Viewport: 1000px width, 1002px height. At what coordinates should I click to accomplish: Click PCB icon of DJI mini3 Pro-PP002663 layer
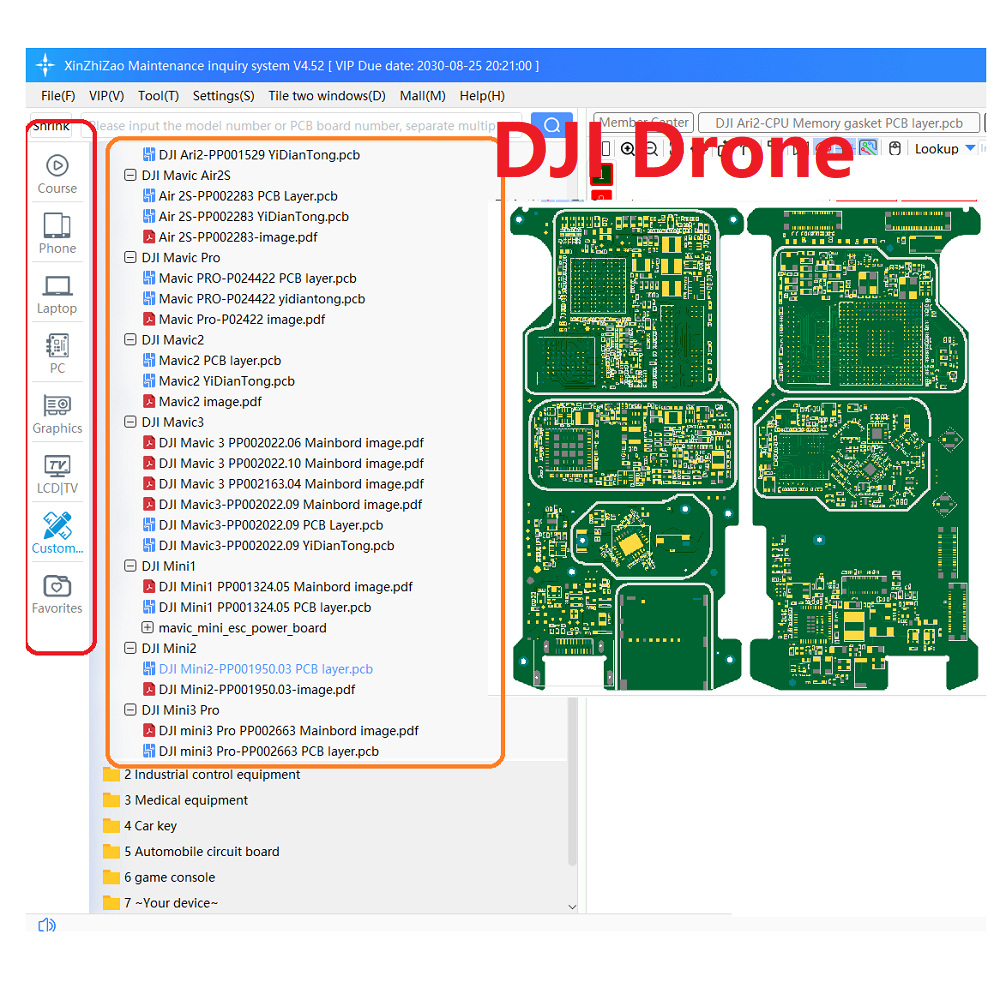pyautogui.click(x=149, y=751)
